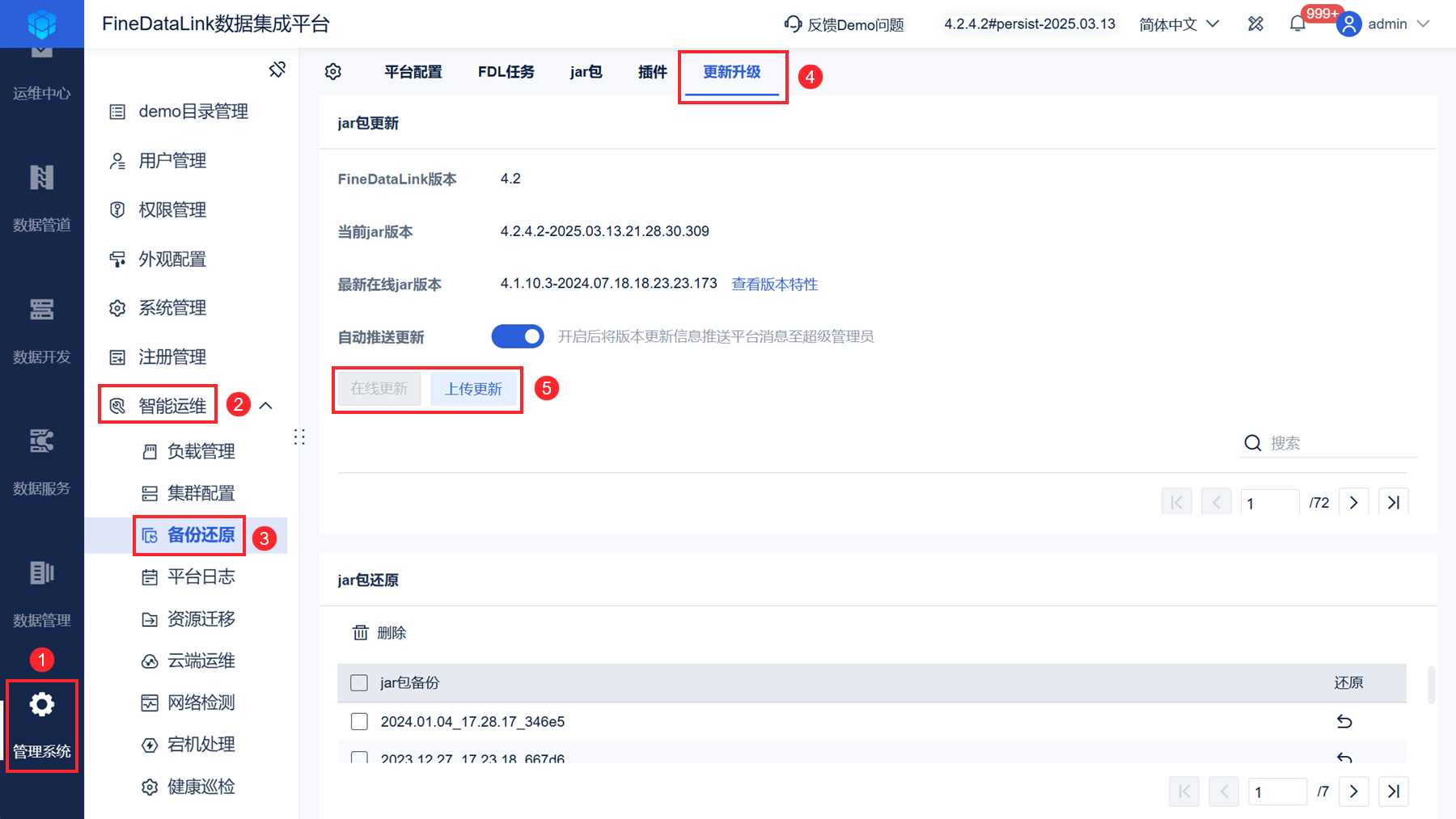Open demo目录管理 in the menu
The width and height of the screenshot is (1456, 819).
(193, 112)
